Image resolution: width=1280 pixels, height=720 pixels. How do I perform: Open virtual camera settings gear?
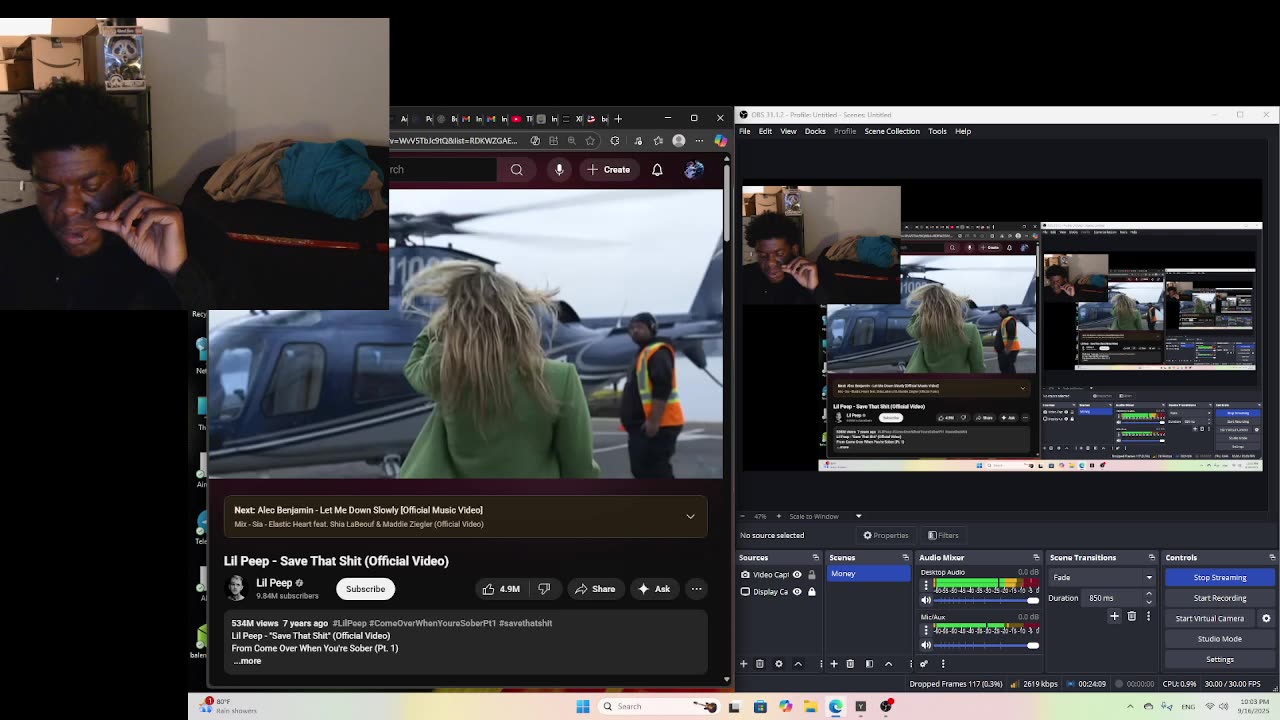pos(1266,618)
